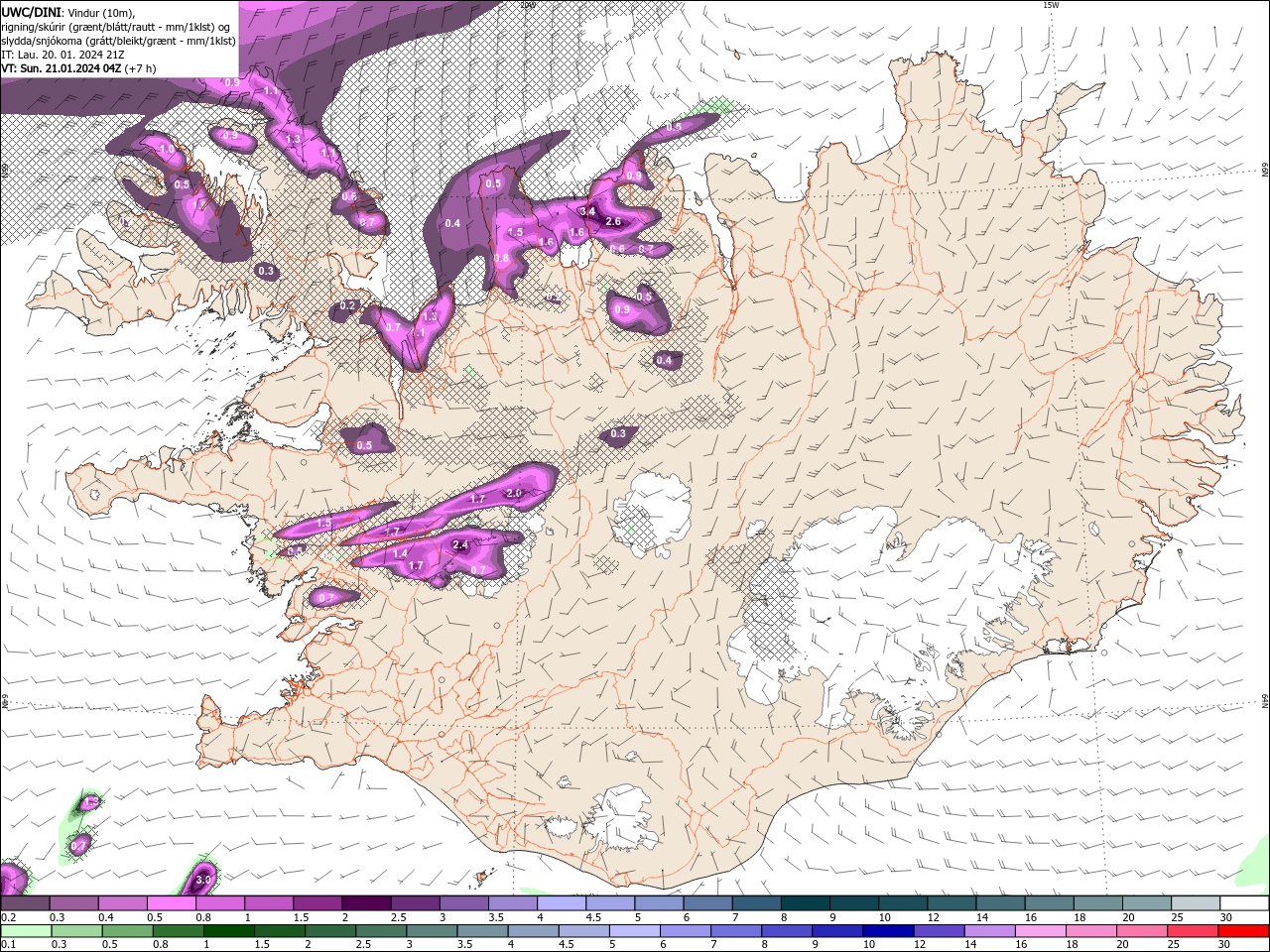Click the '15W' longitude label
Viewport: 1270px width, 952px height.
[x=1051, y=5]
